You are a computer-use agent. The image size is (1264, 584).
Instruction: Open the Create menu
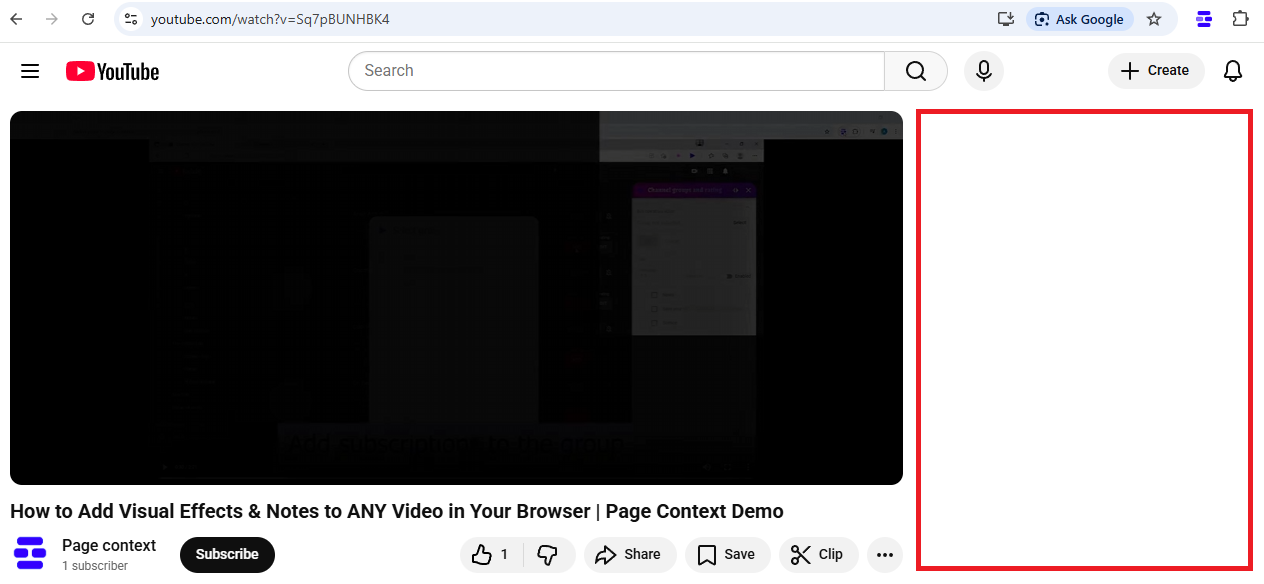pyautogui.click(x=1156, y=71)
